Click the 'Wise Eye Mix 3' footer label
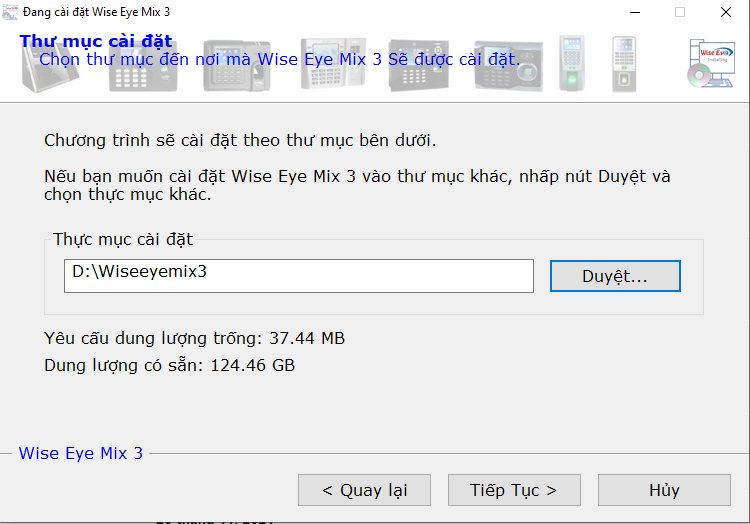 (x=81, y=453)
